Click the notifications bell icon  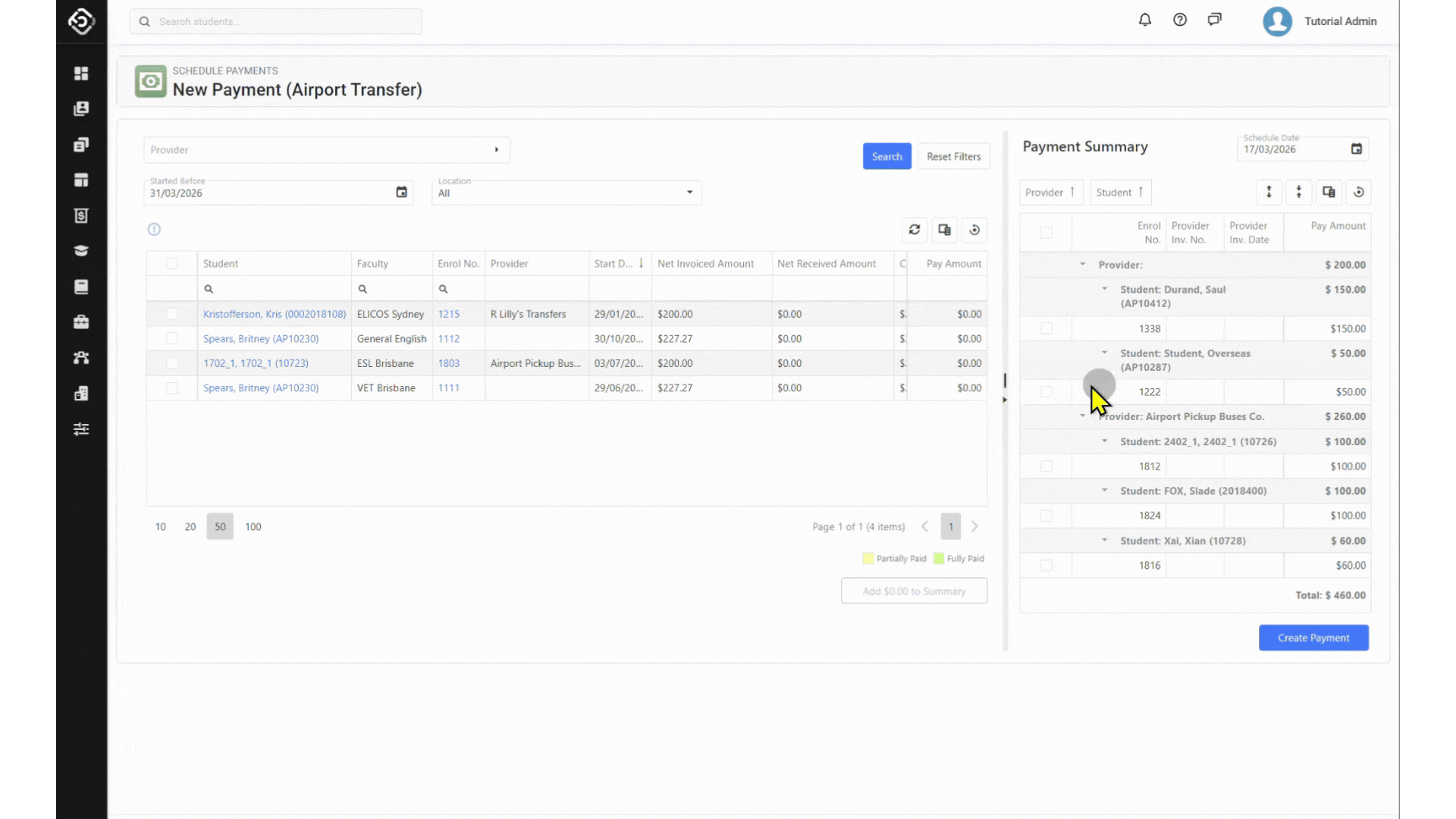click(x=1144, y=20)
